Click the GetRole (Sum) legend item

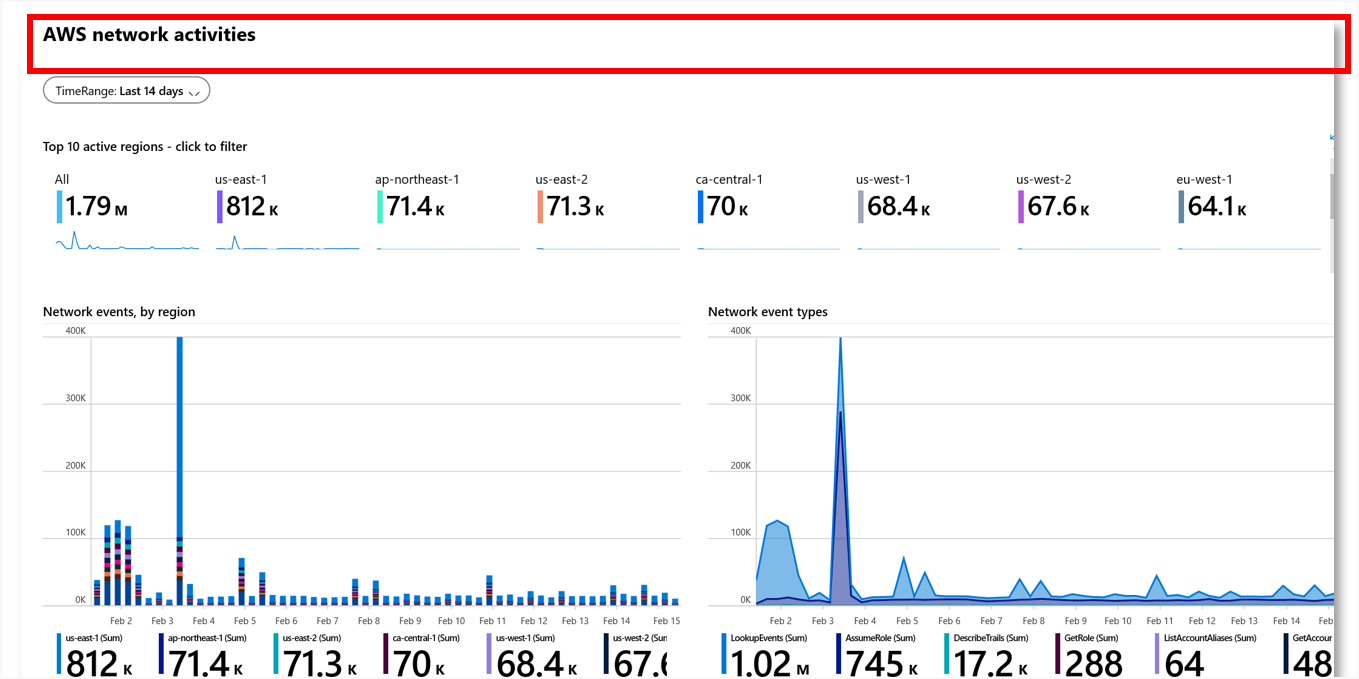pos(1092,655)
